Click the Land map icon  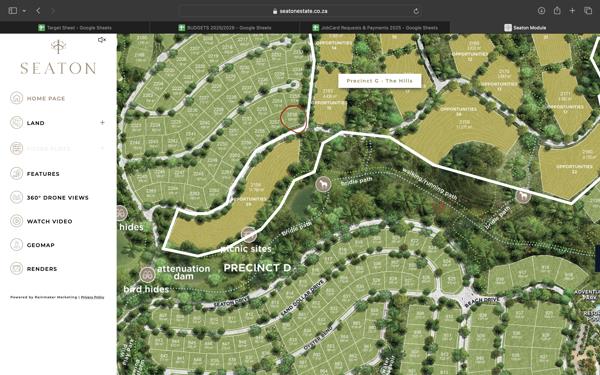coord(16,122)
